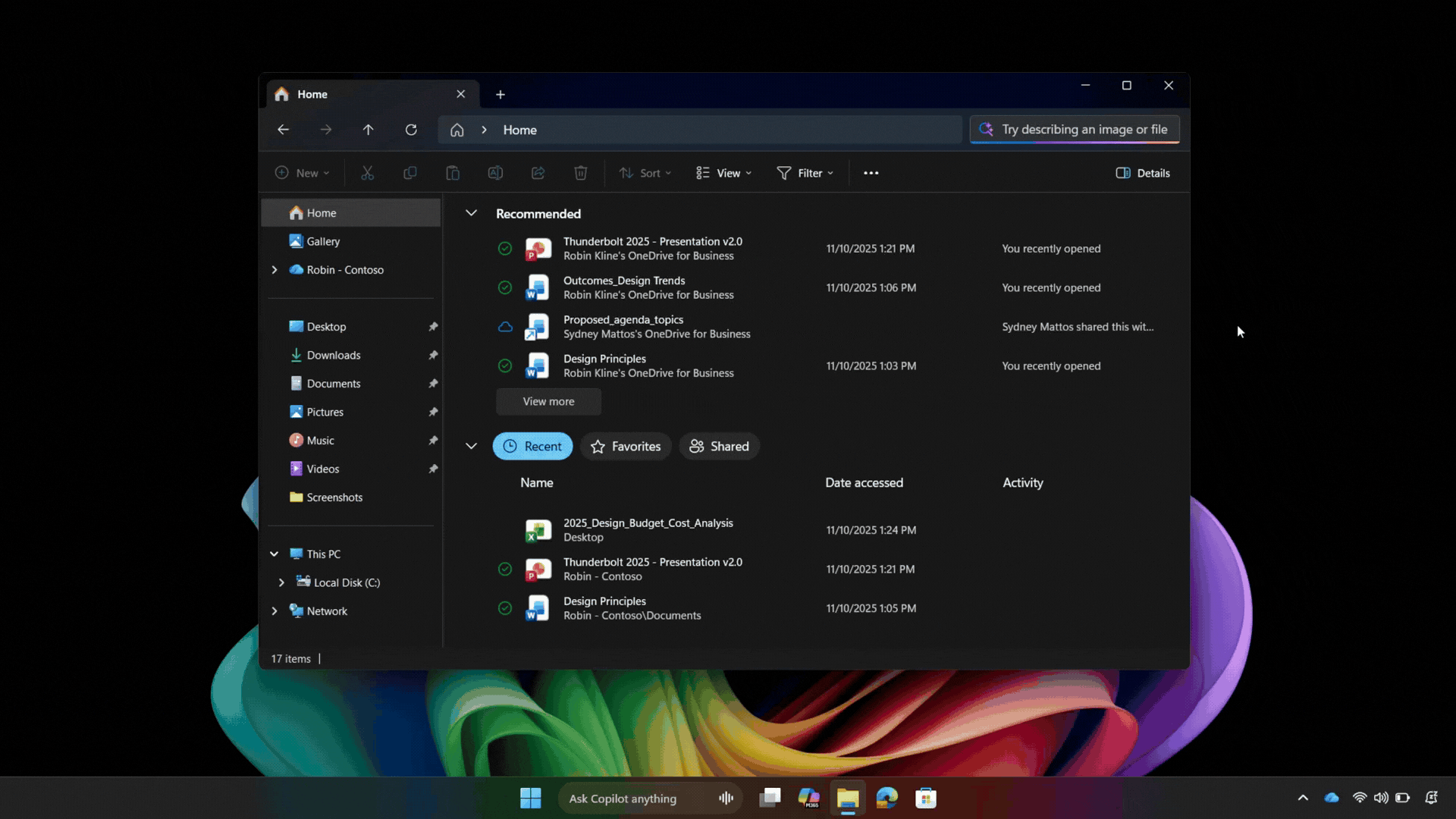1456x819 pixels.
Task: Select Home in navigation pane
Action: tap(351, 213)
